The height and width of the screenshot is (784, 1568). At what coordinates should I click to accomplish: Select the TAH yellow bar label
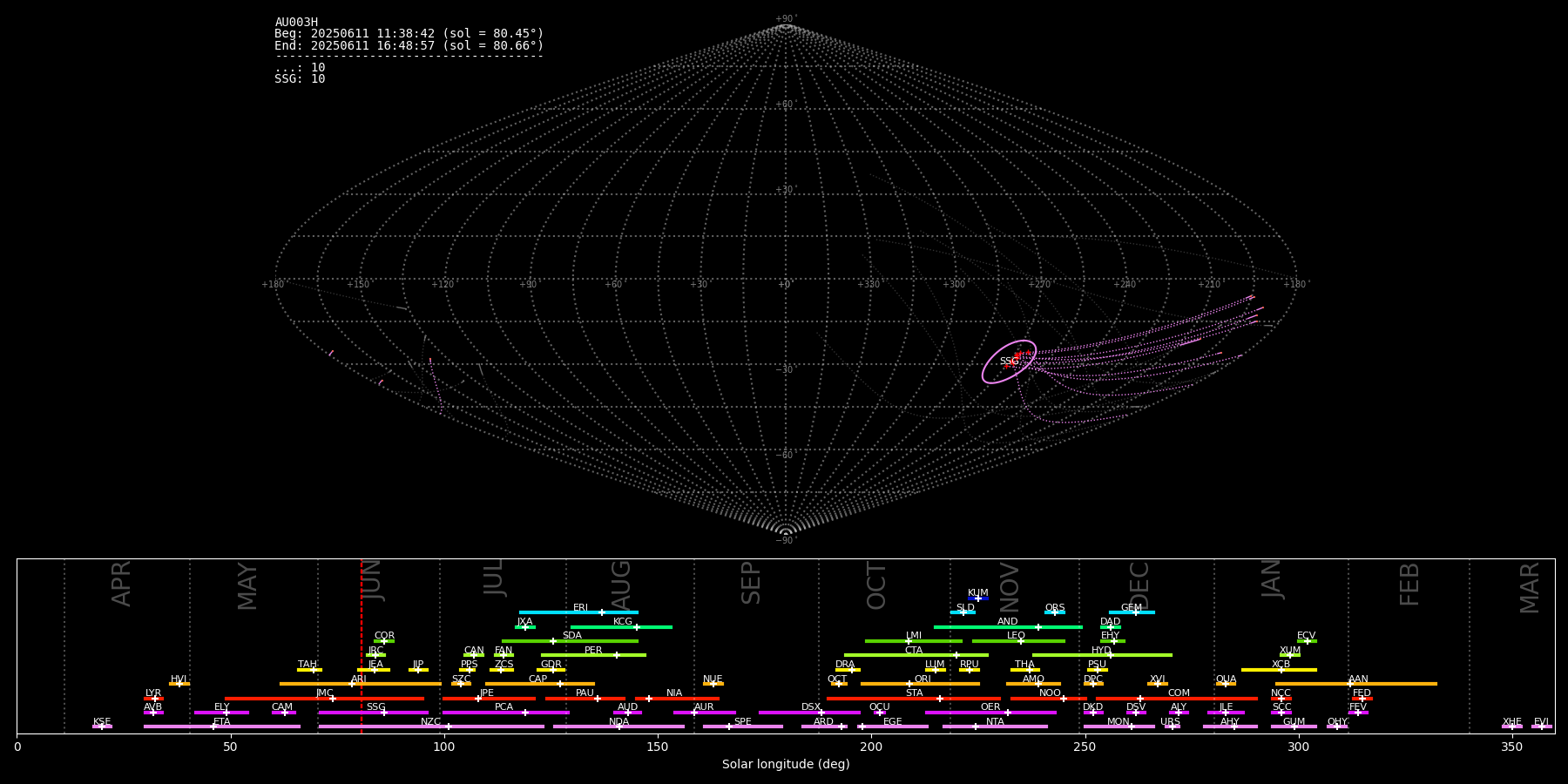click(x=308, y=665)
